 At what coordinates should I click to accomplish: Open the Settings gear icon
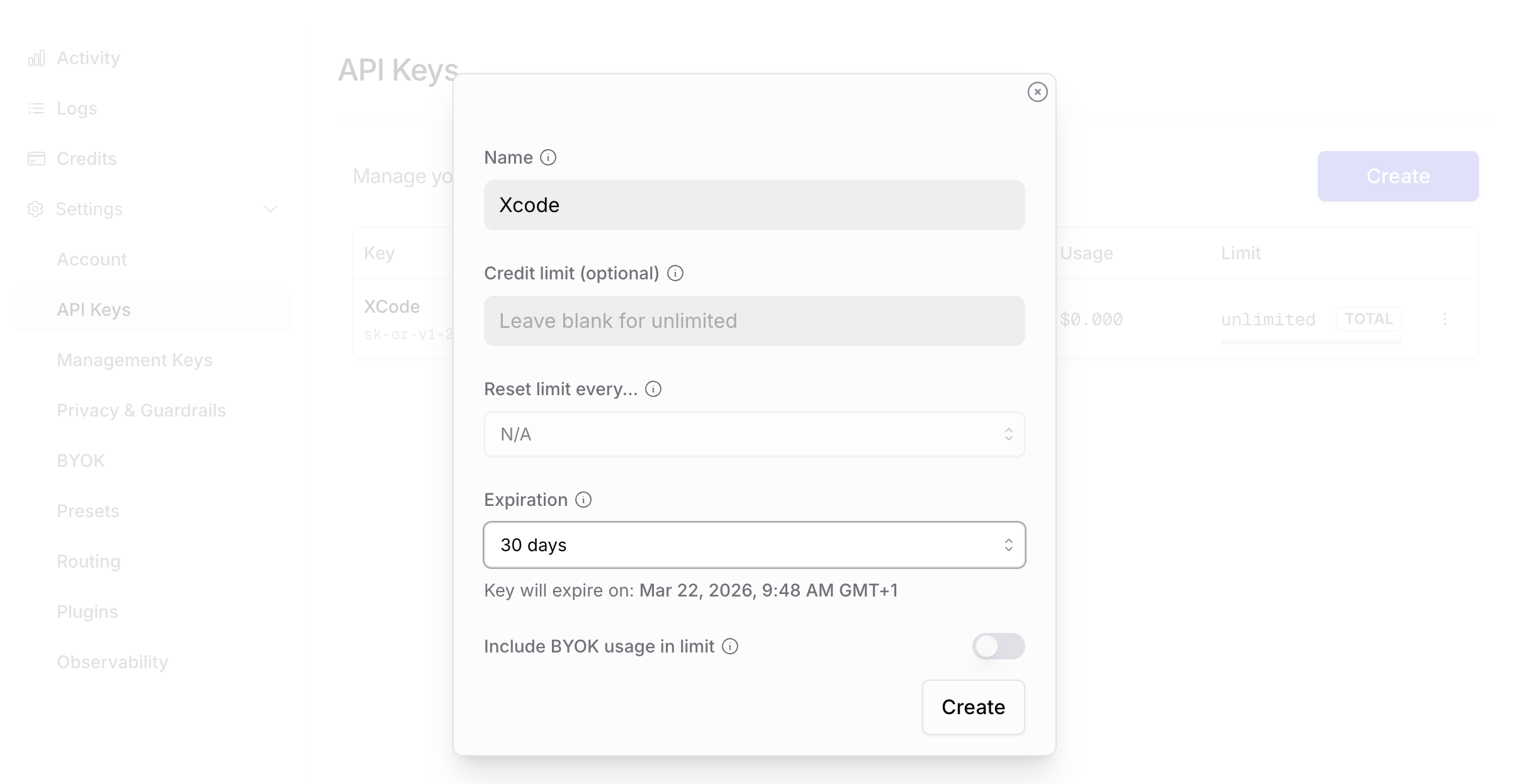(x=37, y=209)
